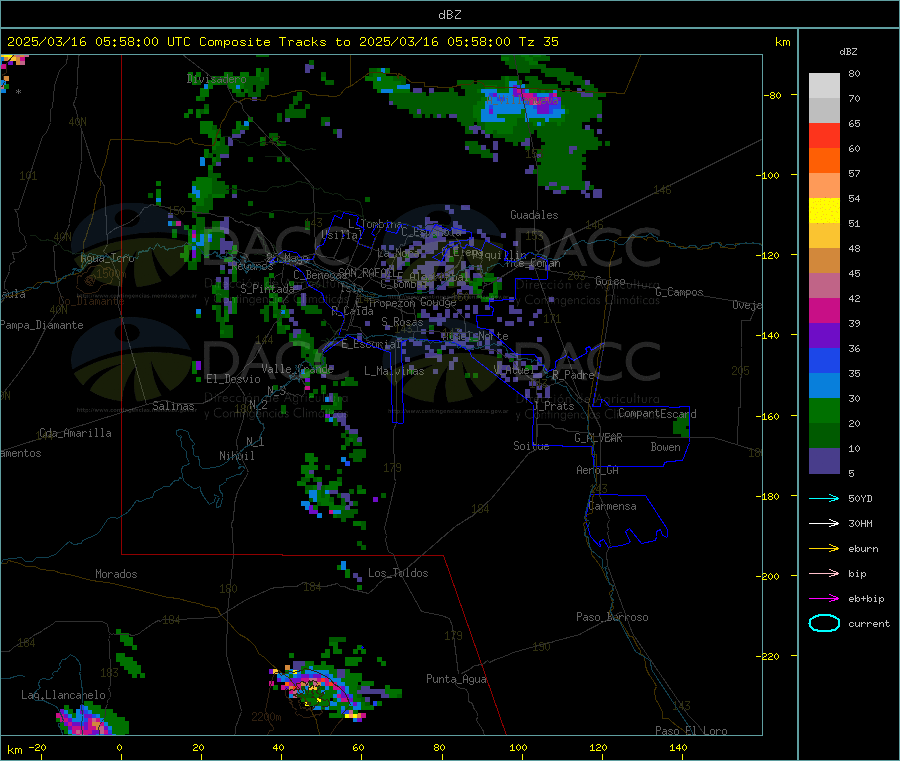Click the 'G_ALVEAR' map label

click(x=598, y=438)
